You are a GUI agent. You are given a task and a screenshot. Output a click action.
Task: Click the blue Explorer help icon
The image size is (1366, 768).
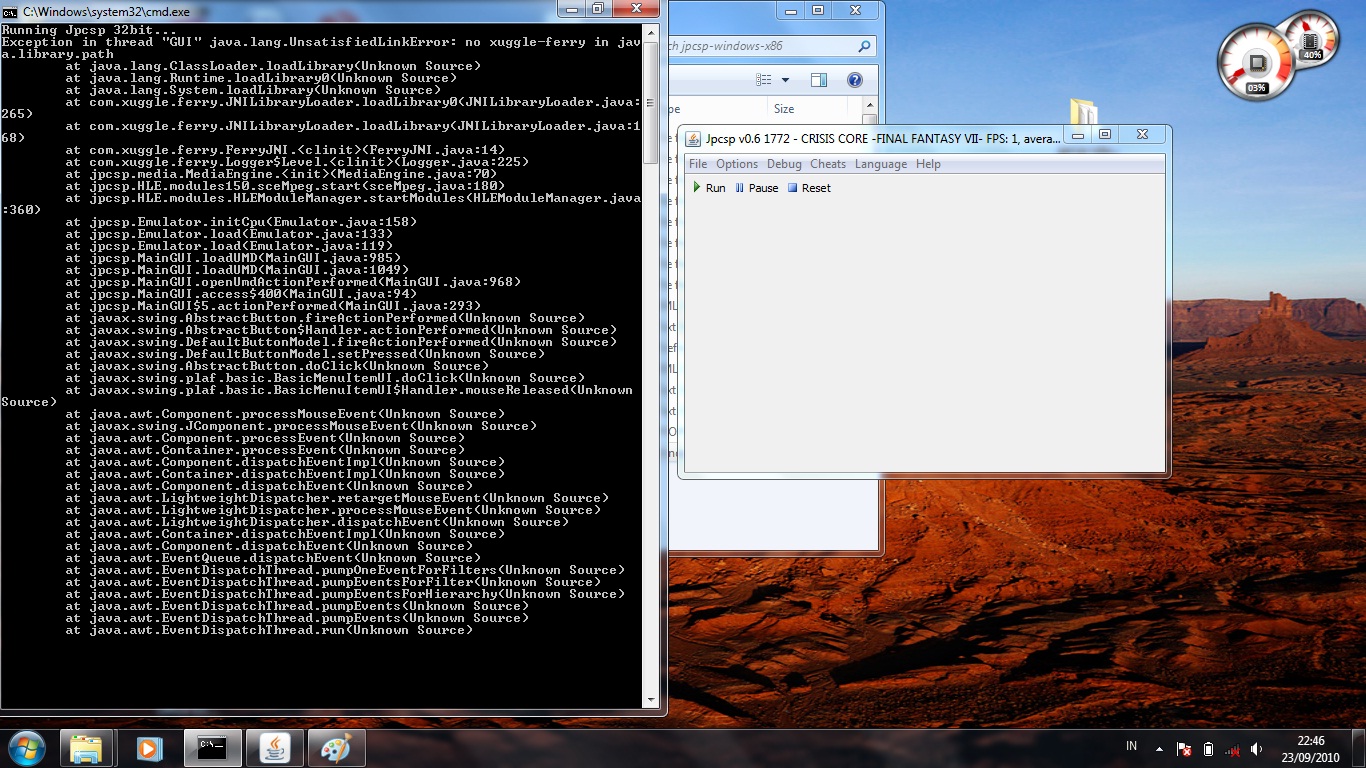855,80
